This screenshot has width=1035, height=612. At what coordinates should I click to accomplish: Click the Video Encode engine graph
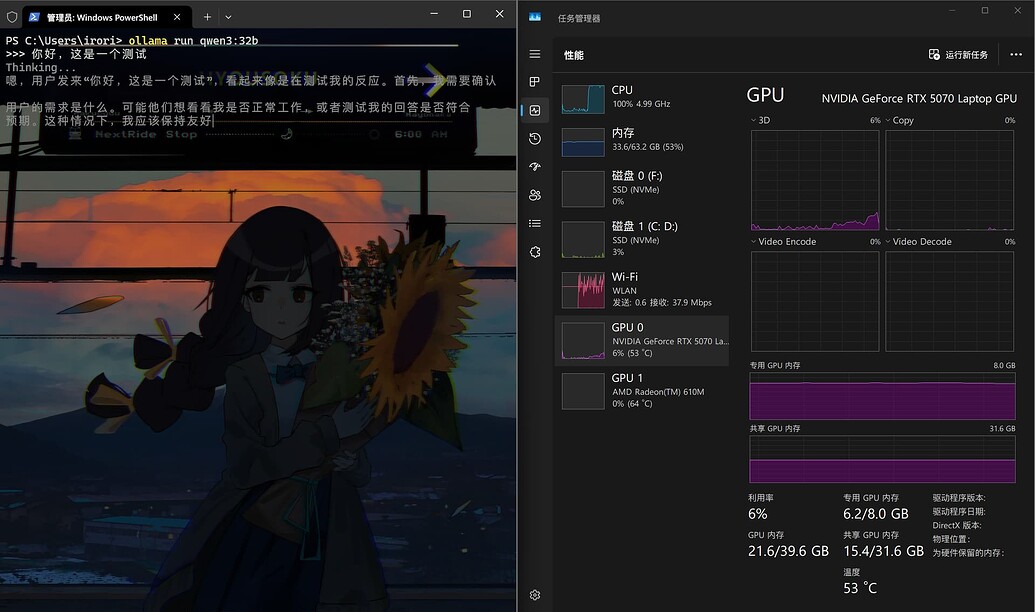click(x=815, y=302)
